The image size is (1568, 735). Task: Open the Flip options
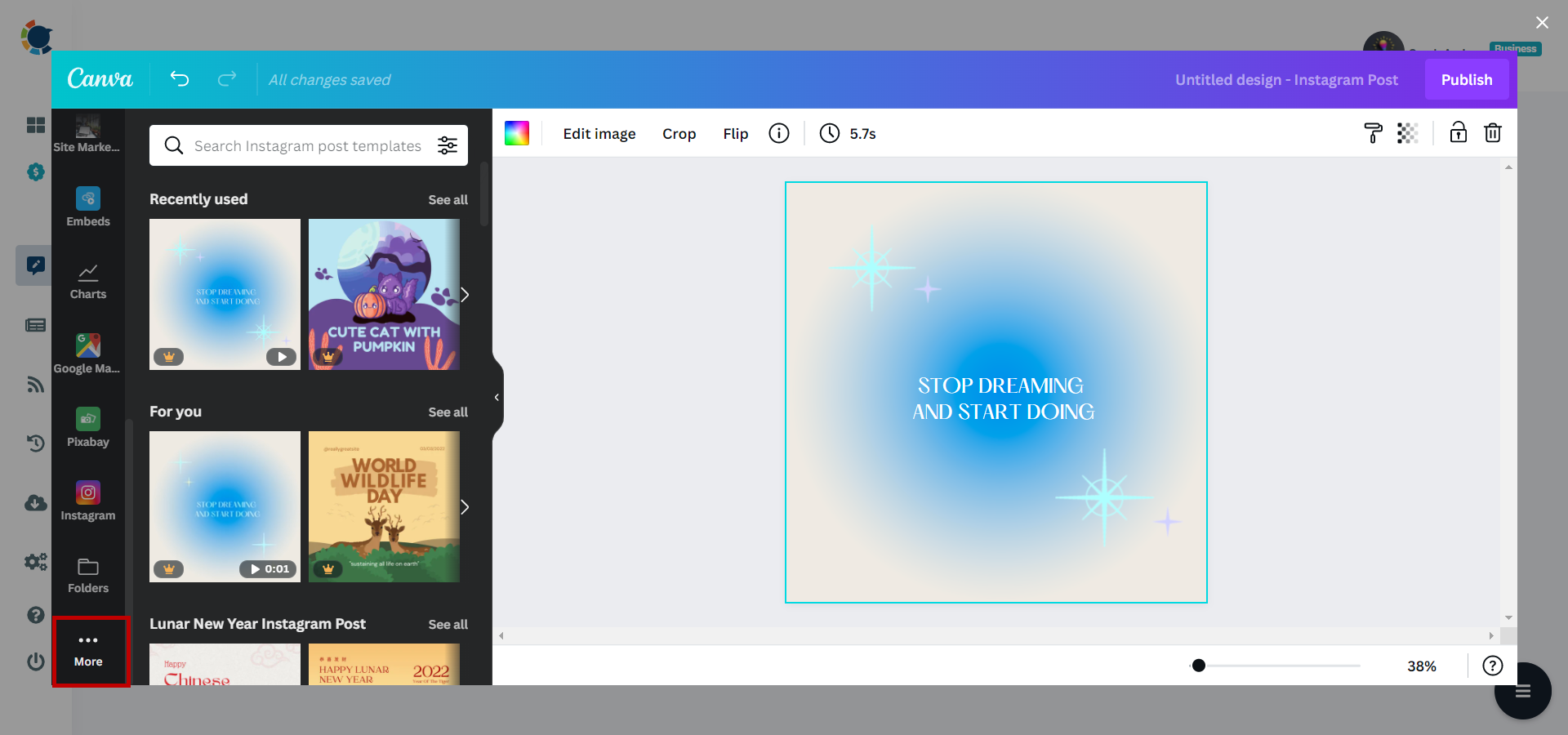click(x=735, y=134)
